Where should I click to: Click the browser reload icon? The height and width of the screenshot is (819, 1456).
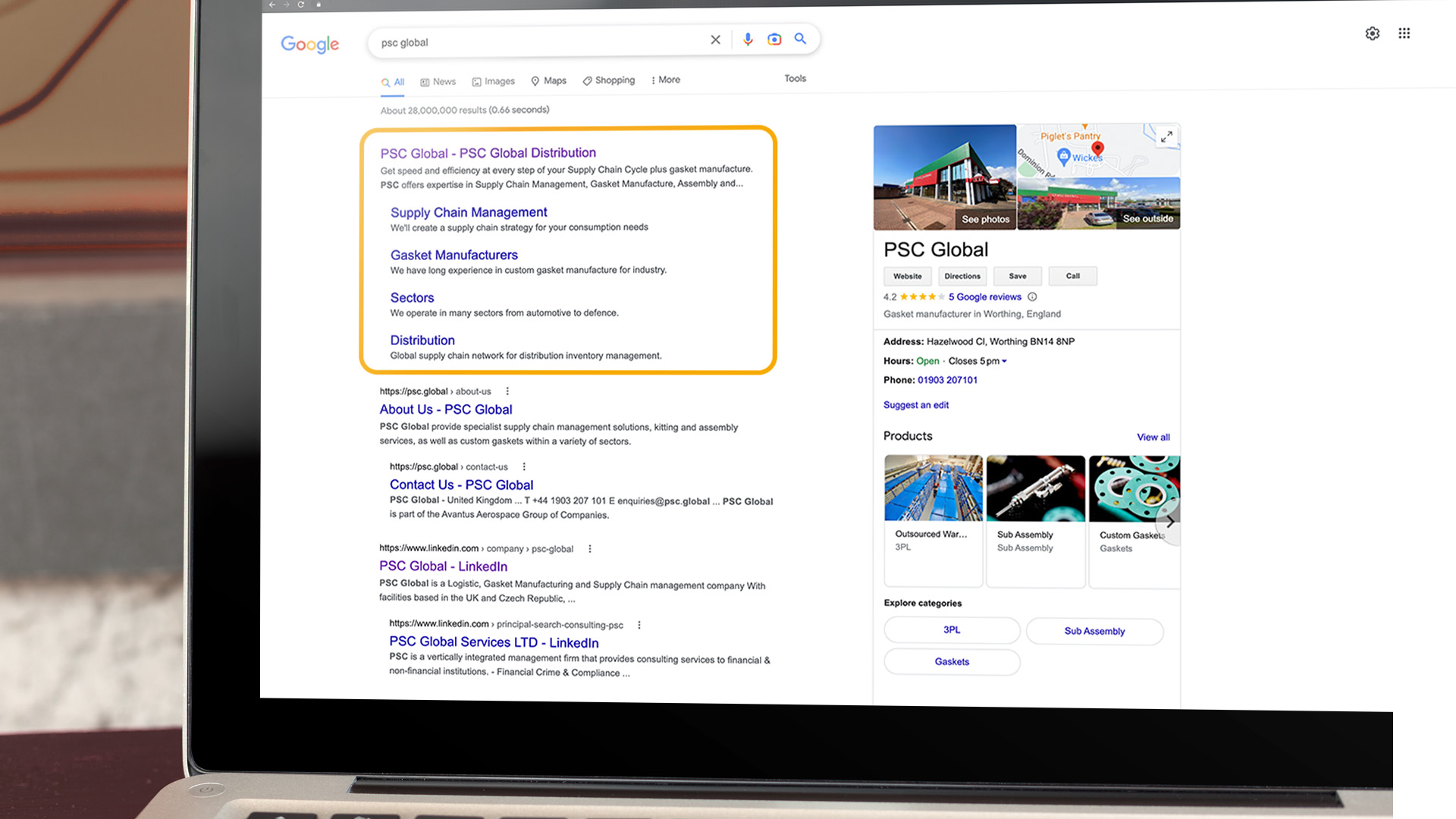pyautogui.click(x=301, y=5)
